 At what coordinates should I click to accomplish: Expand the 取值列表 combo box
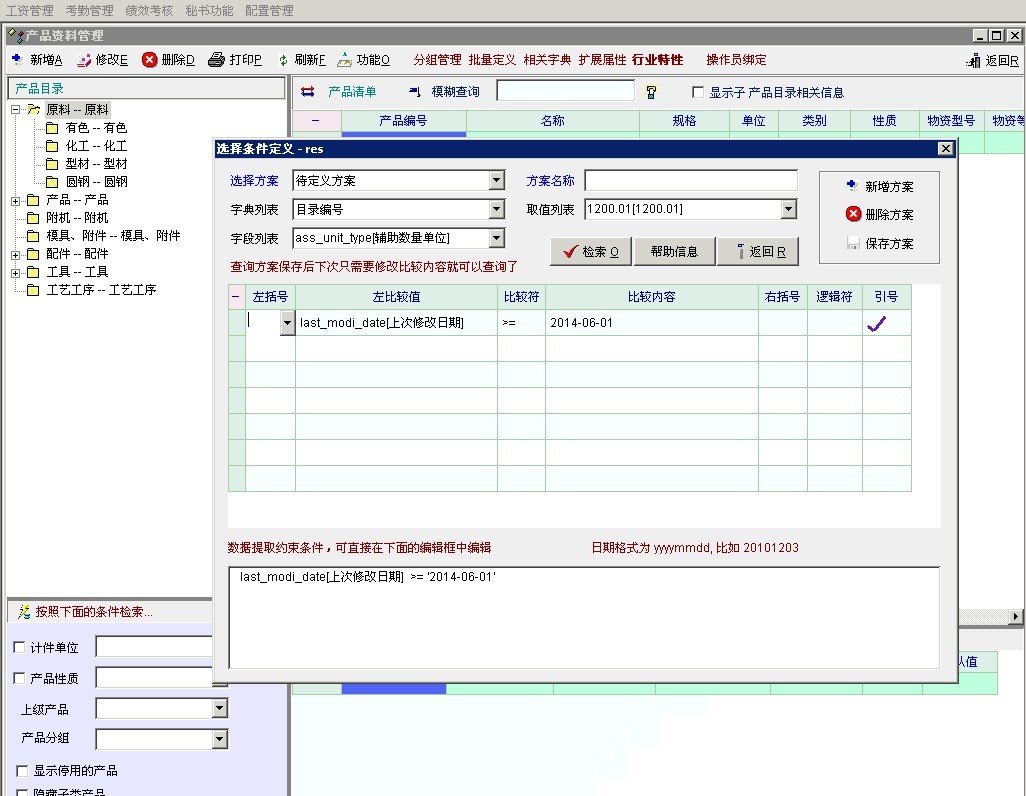789,209
